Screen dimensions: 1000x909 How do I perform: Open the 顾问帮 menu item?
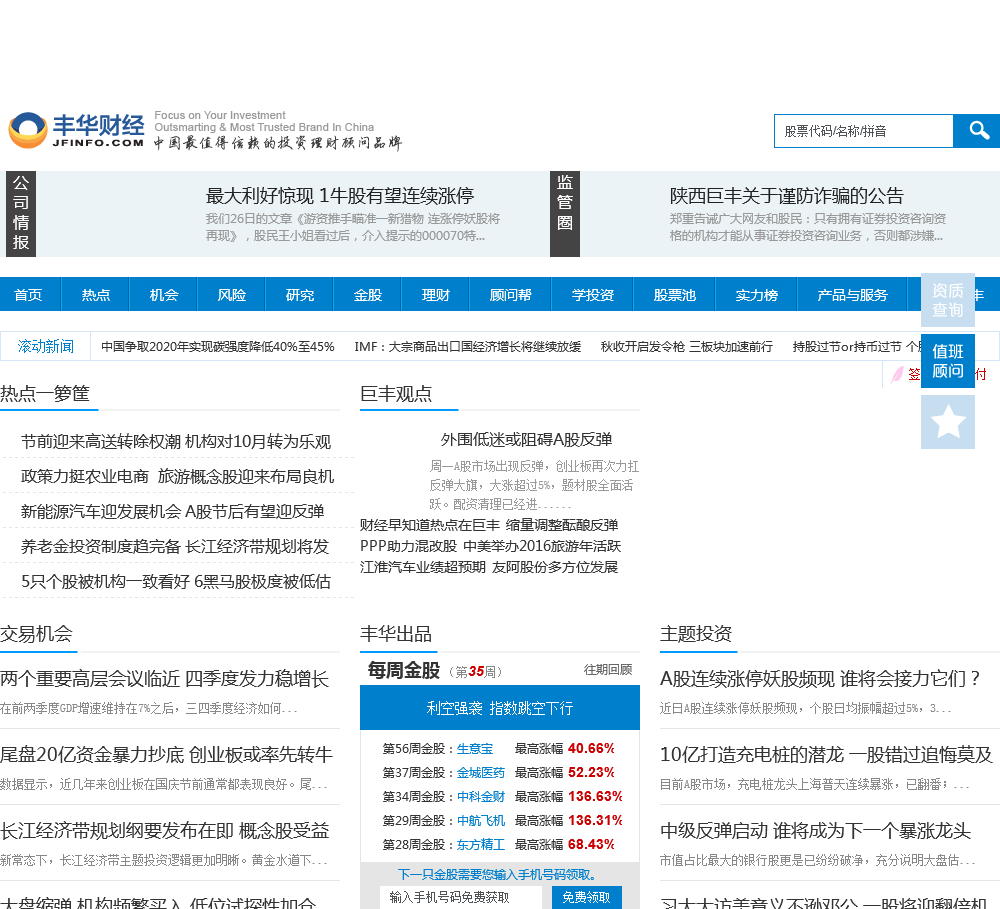point(511,295)
